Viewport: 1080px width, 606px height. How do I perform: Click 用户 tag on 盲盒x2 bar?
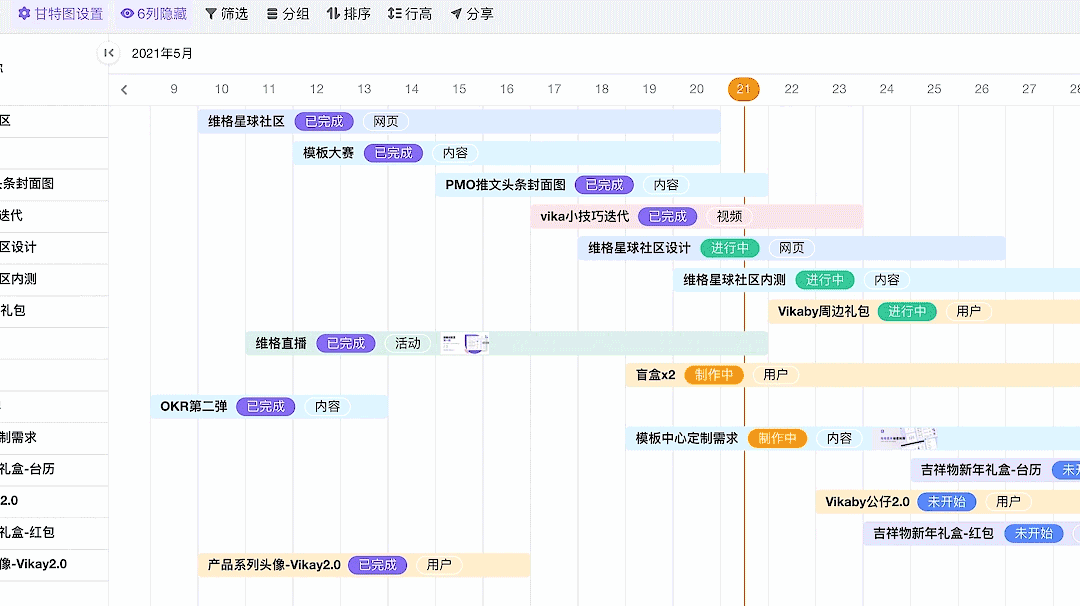(776, 375)
